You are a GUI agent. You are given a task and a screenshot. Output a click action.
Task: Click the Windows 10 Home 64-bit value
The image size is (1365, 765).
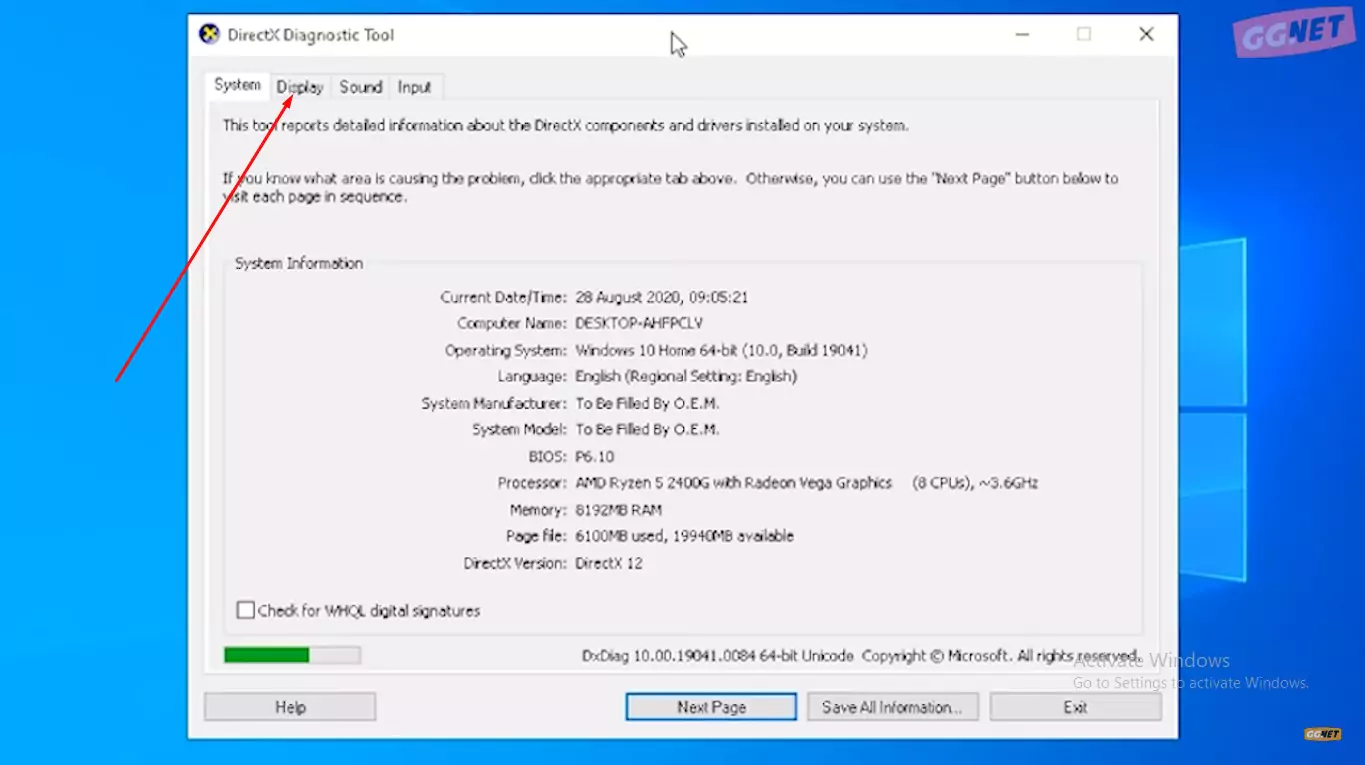(x=721, y=350)
